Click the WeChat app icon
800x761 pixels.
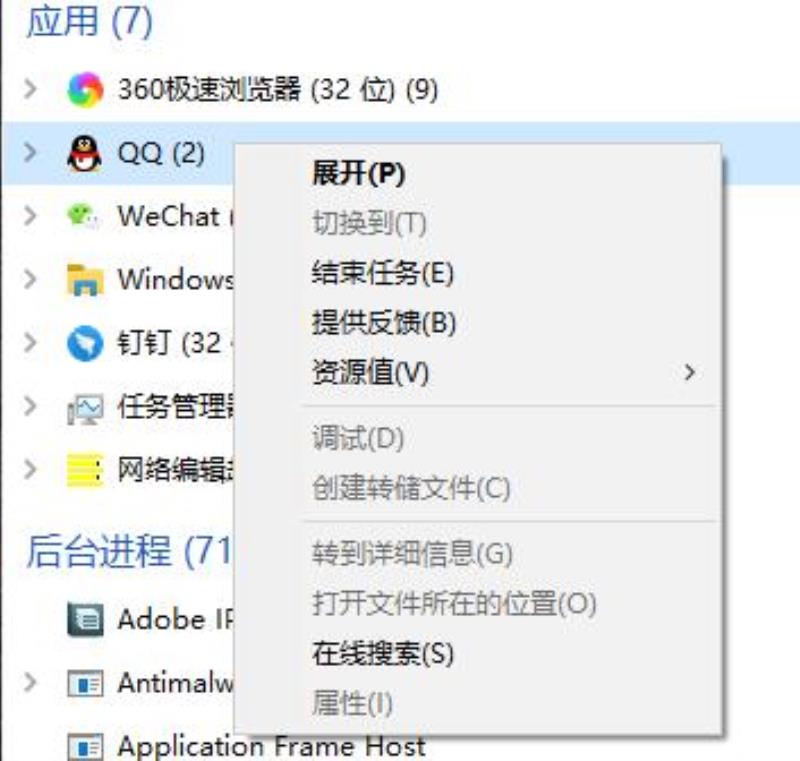coord(83,216)
